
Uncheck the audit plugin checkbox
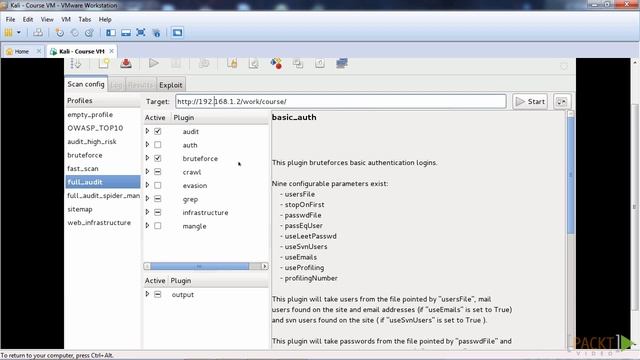[x=158, y=131]
